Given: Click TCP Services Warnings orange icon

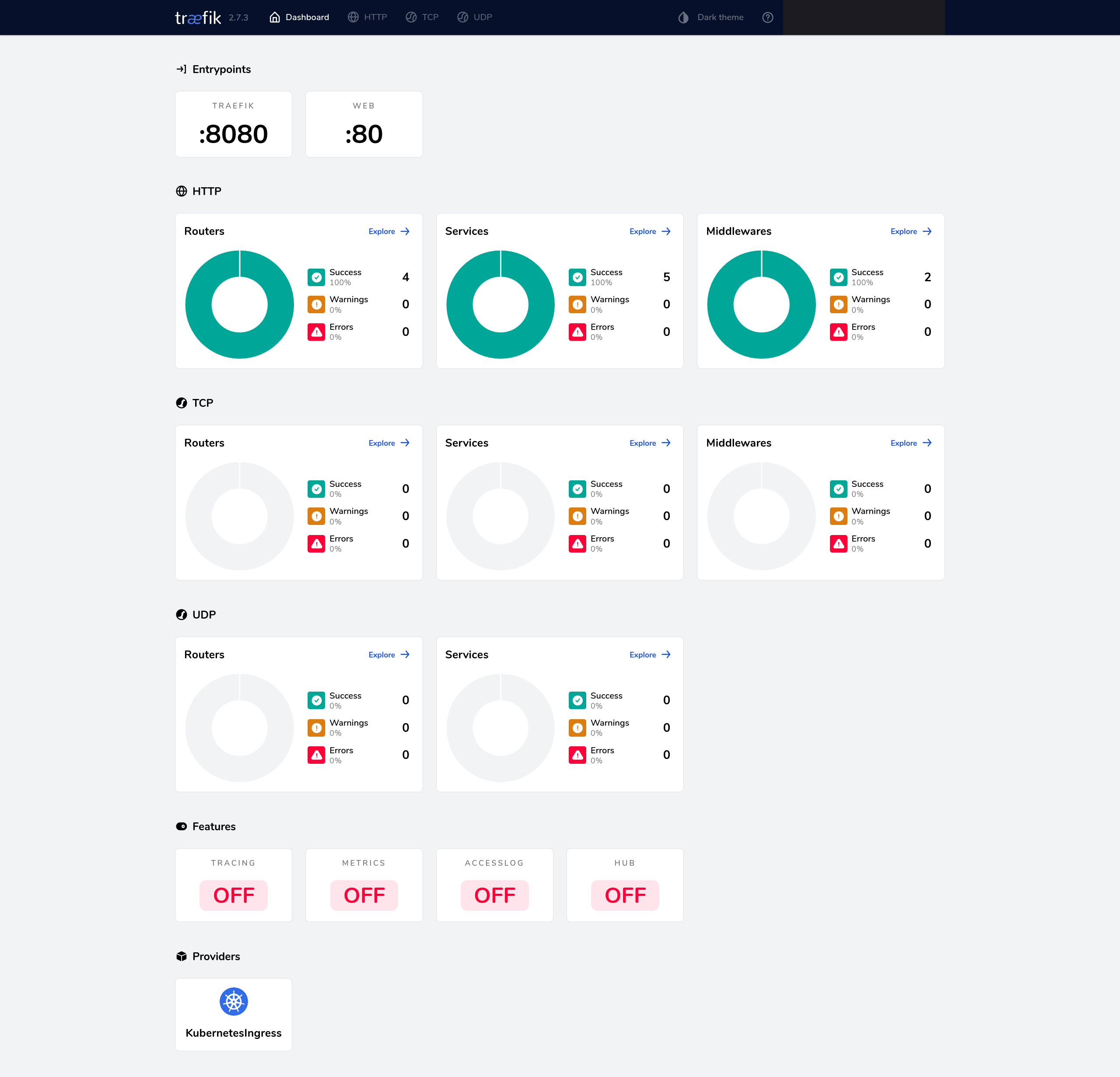Looking at the screenshot, I should click(577, 517).
